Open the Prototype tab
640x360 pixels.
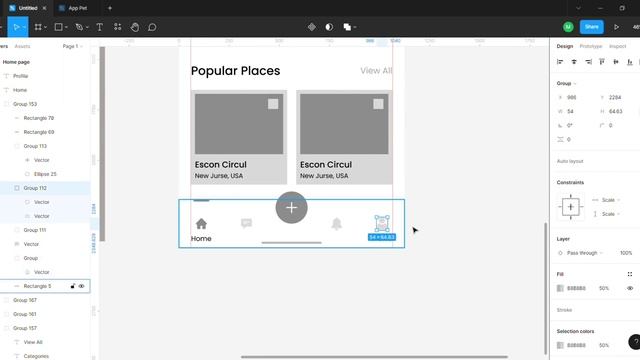coord(591,46)
